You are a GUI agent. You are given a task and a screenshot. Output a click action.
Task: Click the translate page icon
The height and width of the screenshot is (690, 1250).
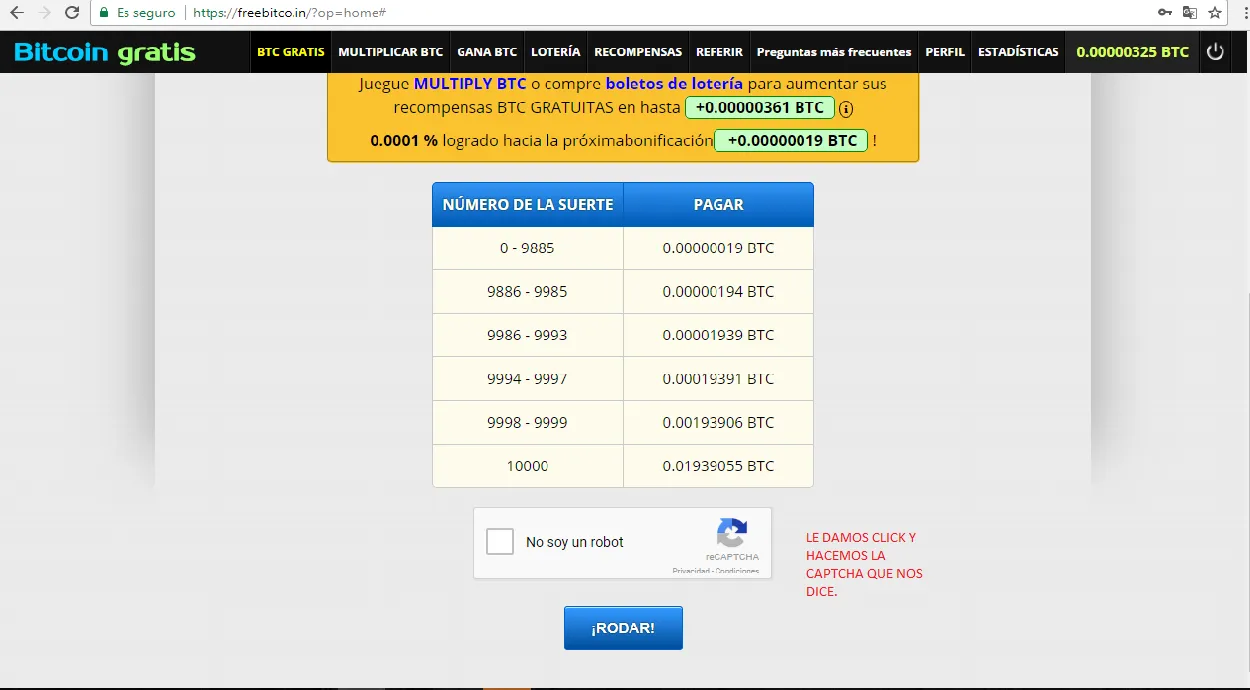[x=1190, y=13]
